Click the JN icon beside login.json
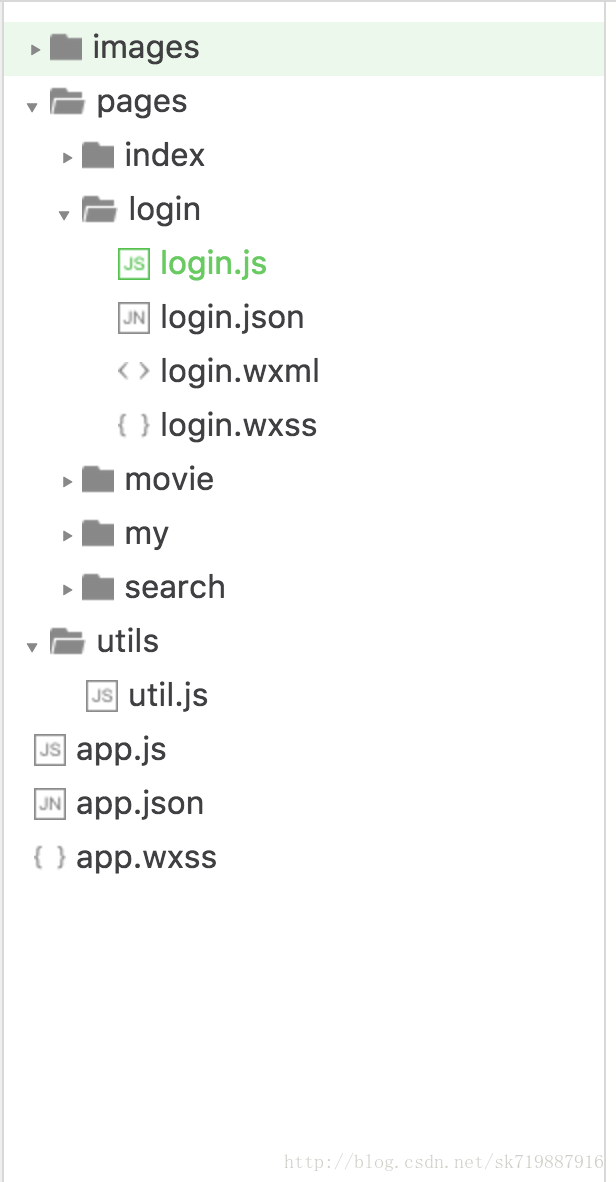 point(133,318)
